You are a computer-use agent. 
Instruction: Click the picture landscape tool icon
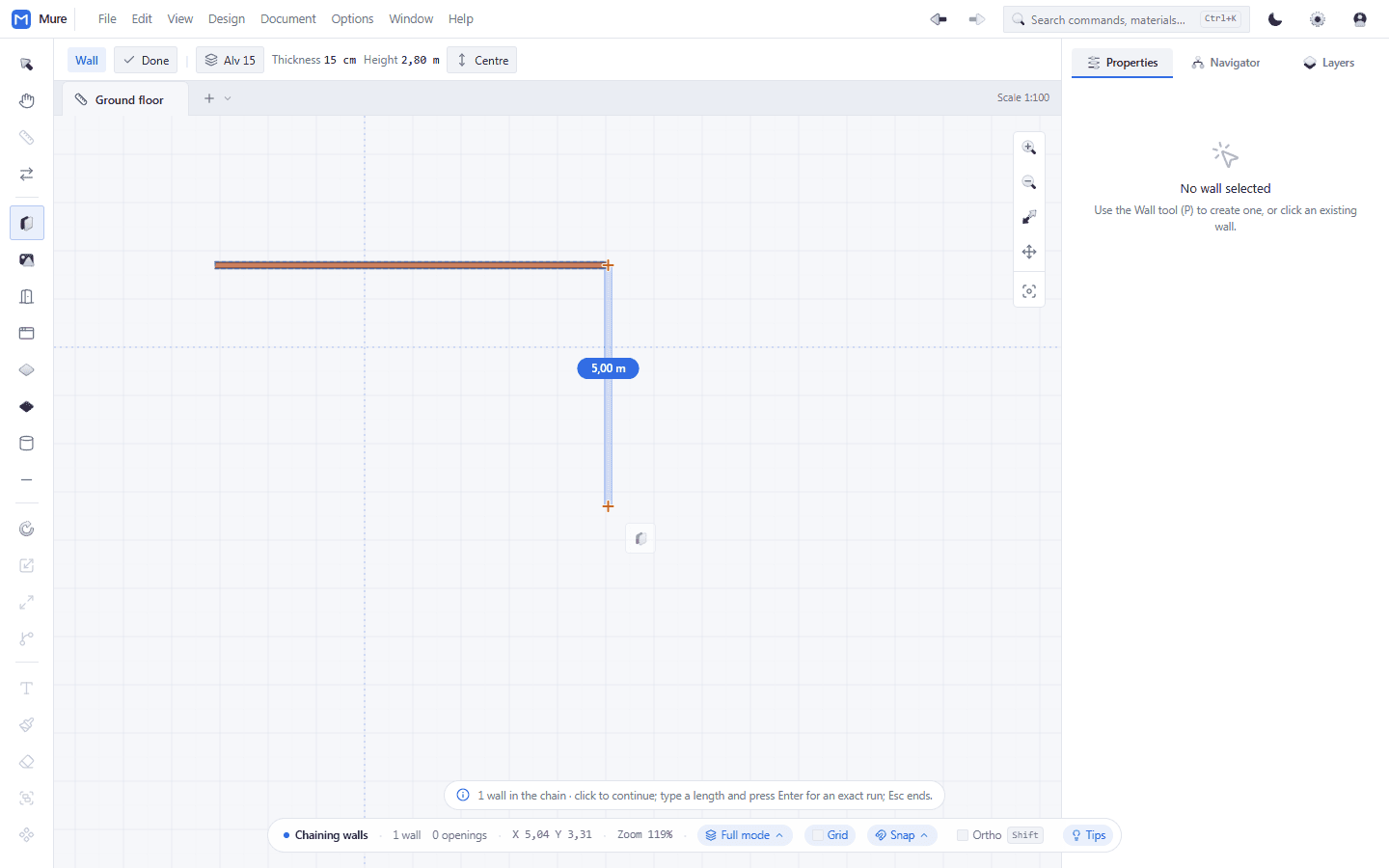click(x=27, y=259)
